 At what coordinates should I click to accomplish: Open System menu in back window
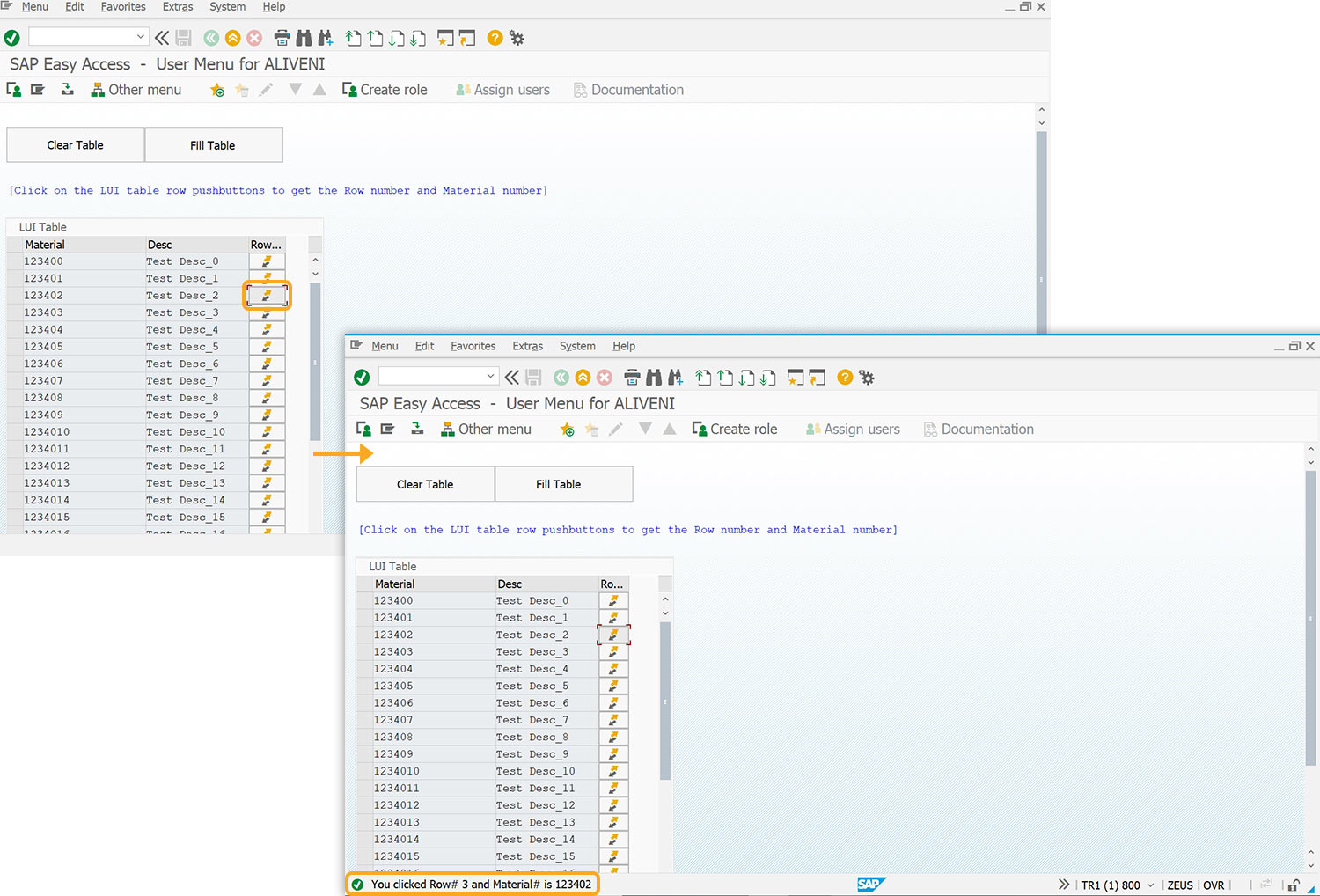(227, 6)
